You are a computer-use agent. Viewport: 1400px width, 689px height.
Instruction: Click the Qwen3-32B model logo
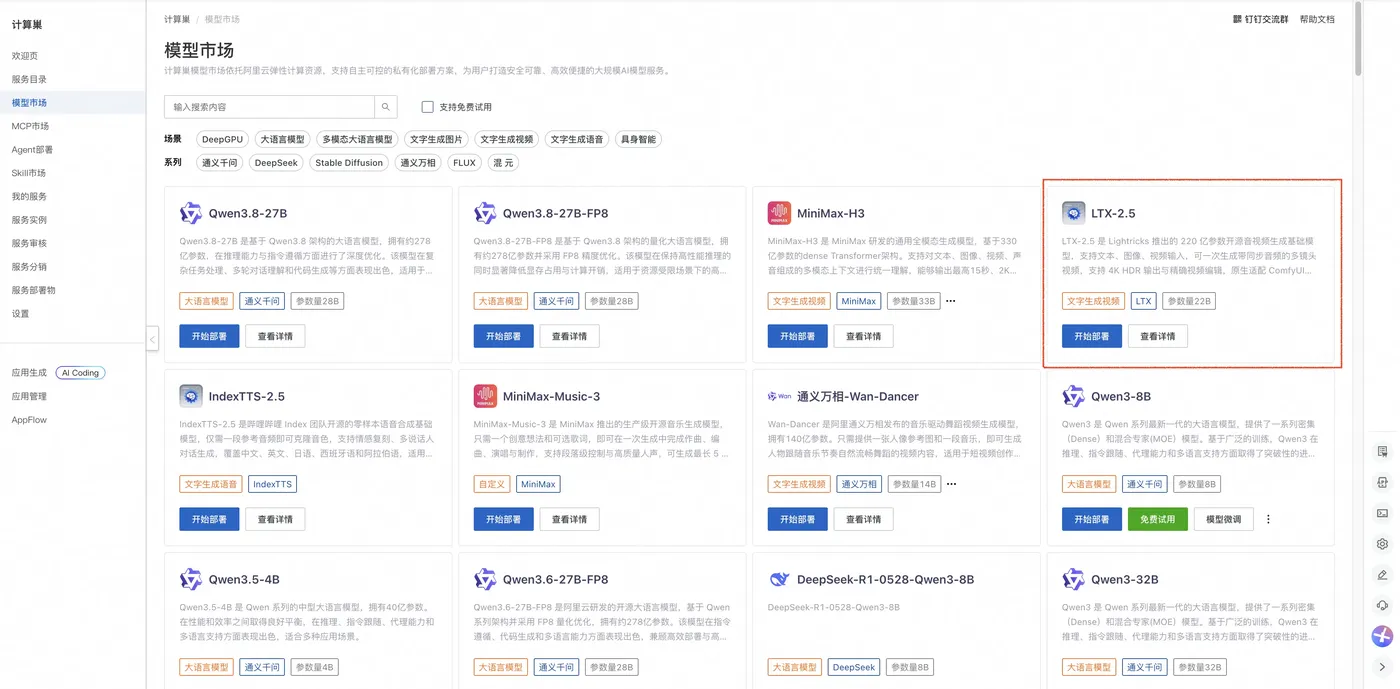1073,579
